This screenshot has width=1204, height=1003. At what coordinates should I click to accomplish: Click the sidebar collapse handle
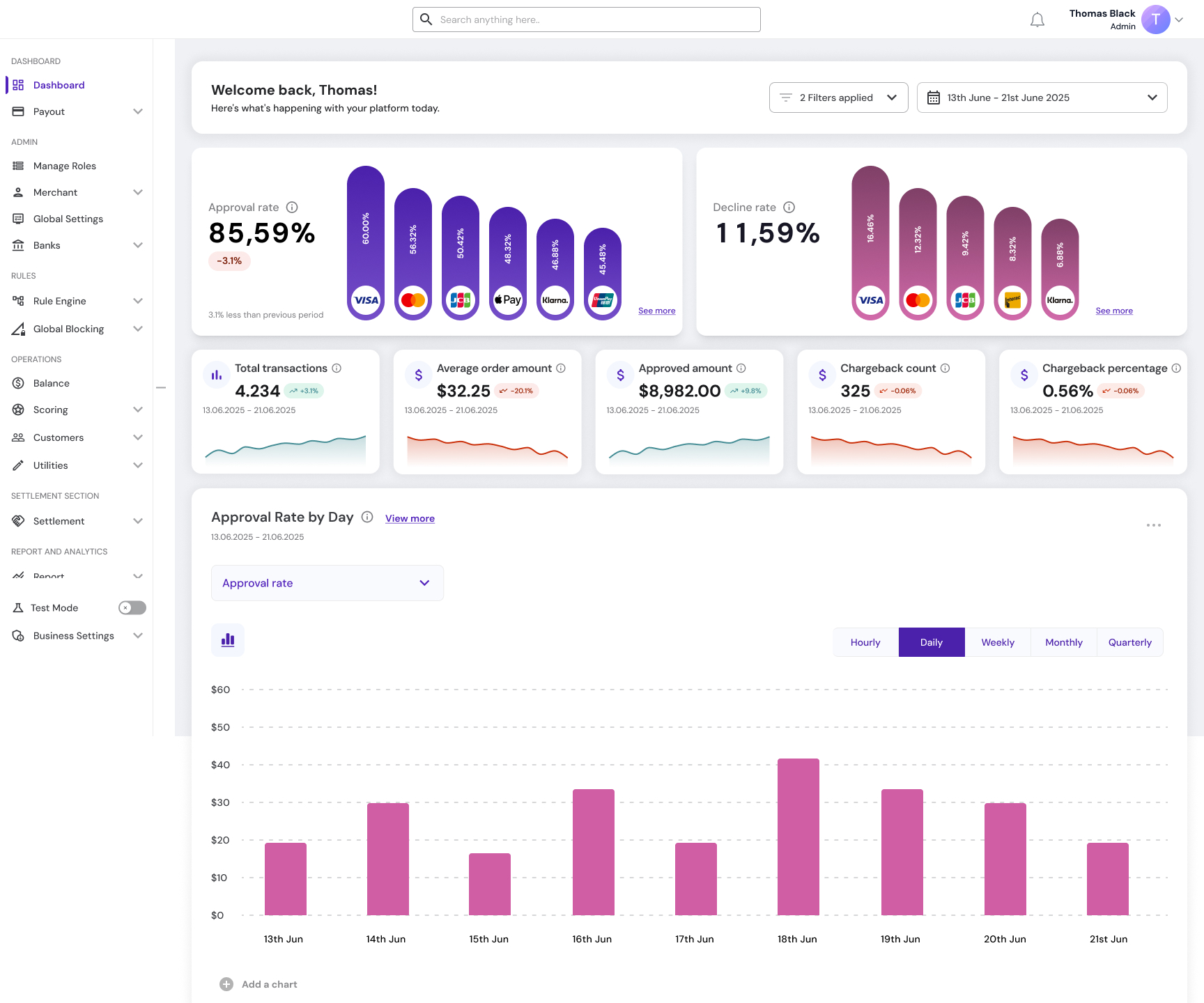click(161, 387)
